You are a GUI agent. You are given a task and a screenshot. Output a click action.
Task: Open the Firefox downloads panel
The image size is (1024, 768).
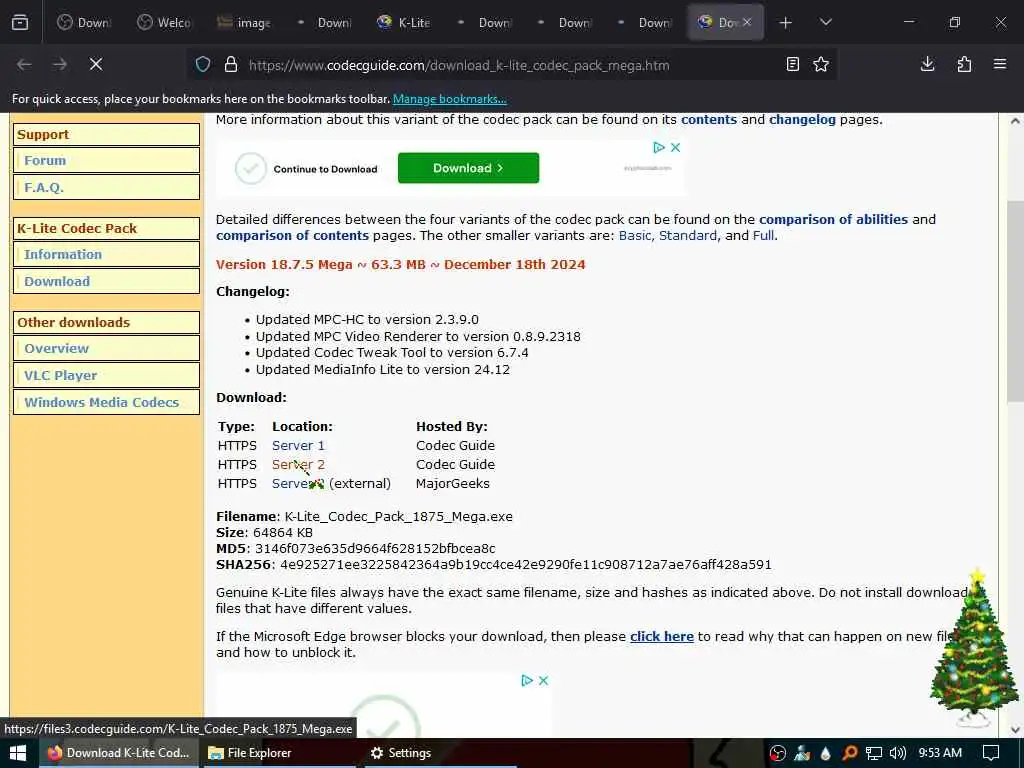pos(927,64)
